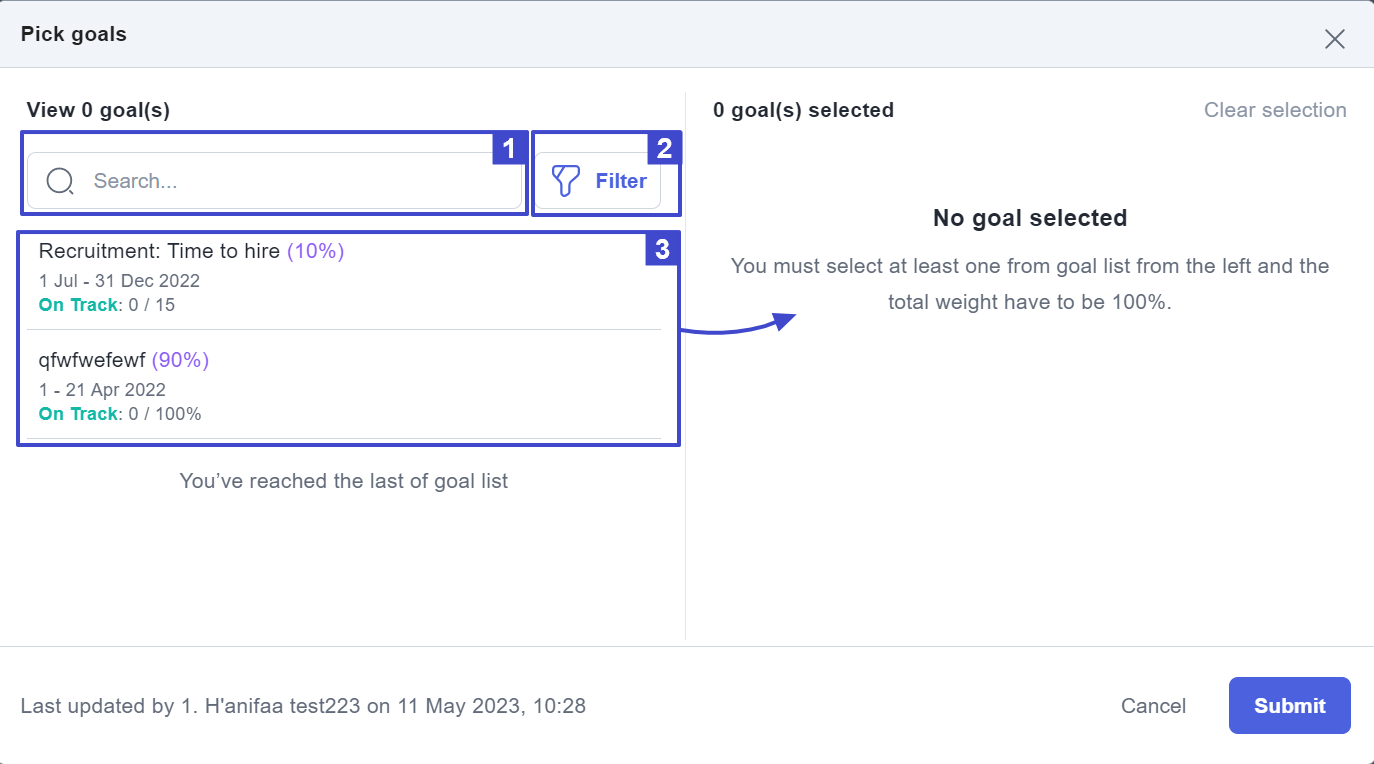
Task: Close the Pick goals dialog
Action: [1334, 39]
